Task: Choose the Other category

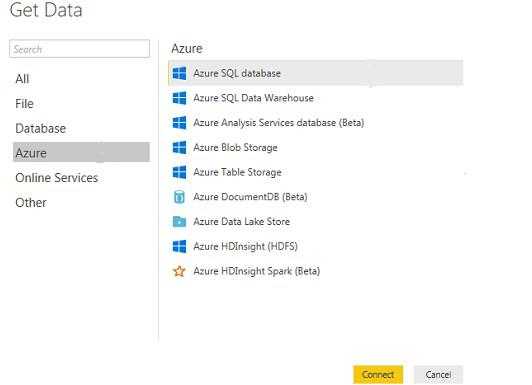Action: [31, 203]
